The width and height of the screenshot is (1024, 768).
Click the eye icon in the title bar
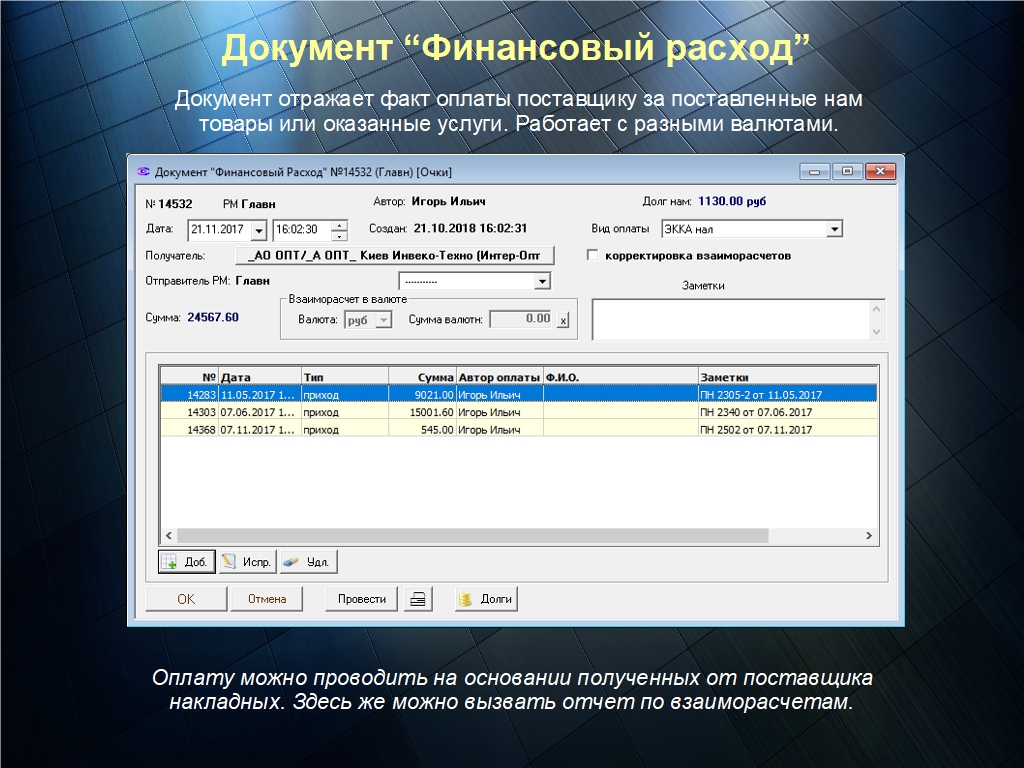(143, 171)
